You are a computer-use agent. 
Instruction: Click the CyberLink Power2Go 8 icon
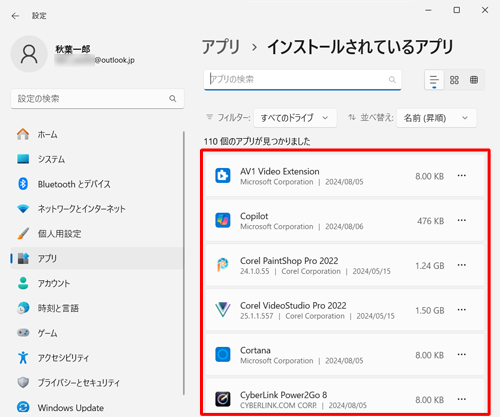(223, 399)
